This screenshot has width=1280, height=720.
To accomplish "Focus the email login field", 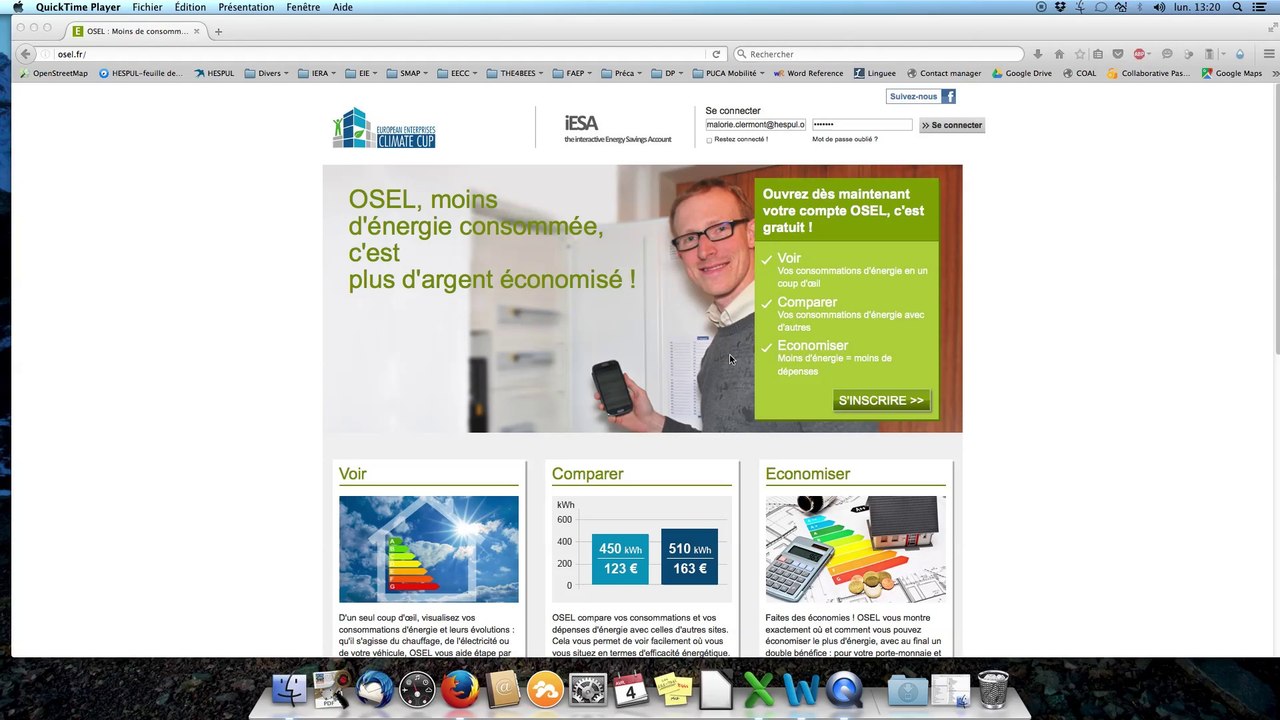I will pyautogui.click(x=755, y=125).
